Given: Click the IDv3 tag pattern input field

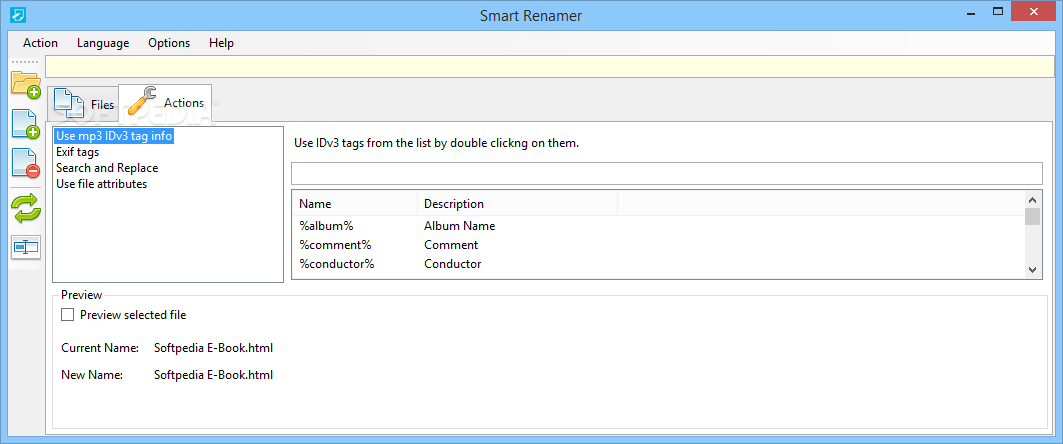Looking at the screenshot, I should click(x=666, y=174).
